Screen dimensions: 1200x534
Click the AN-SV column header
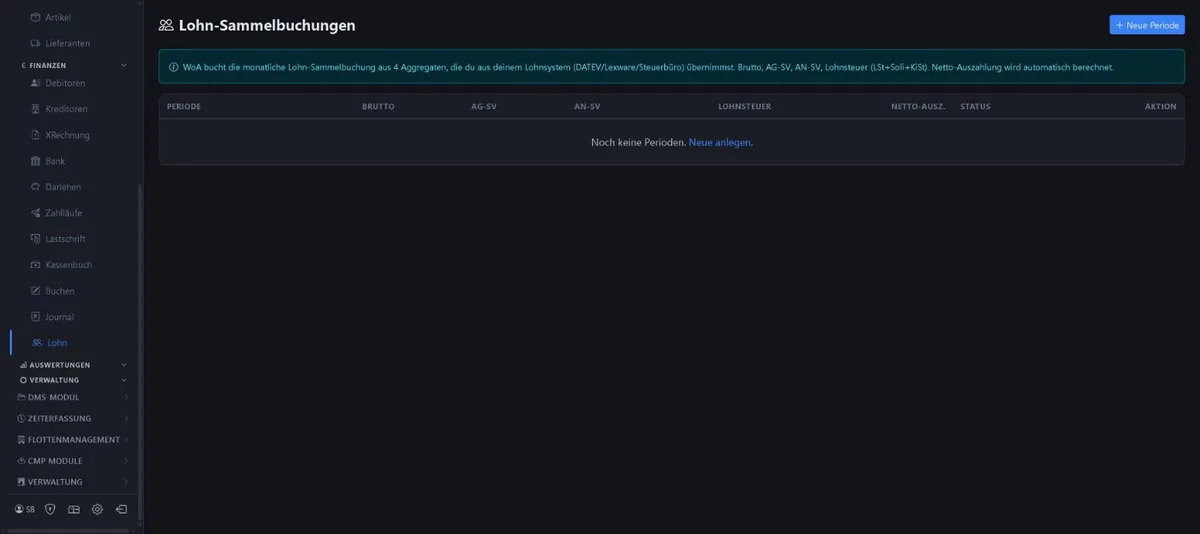tap(588, 106)
